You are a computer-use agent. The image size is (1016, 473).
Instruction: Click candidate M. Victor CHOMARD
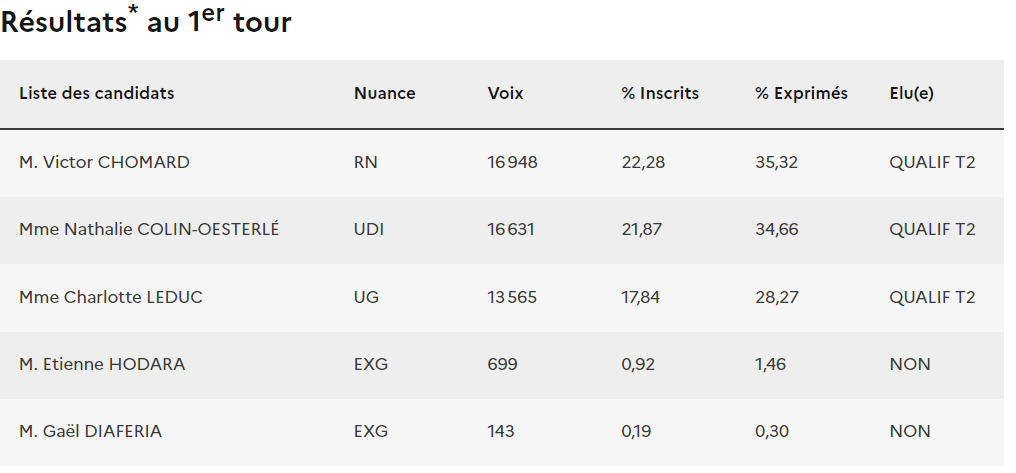(104, 162)
